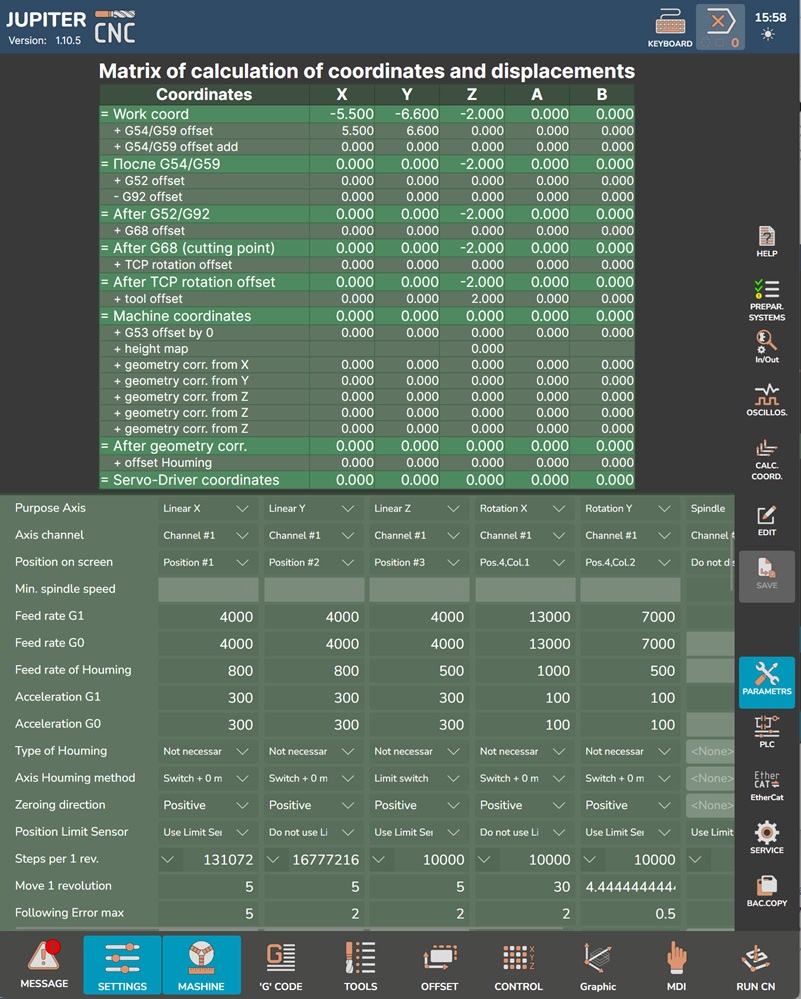The image size is (801, 999).
Task: Open the Oscilloscope tool
Action: tap(767, 398)
